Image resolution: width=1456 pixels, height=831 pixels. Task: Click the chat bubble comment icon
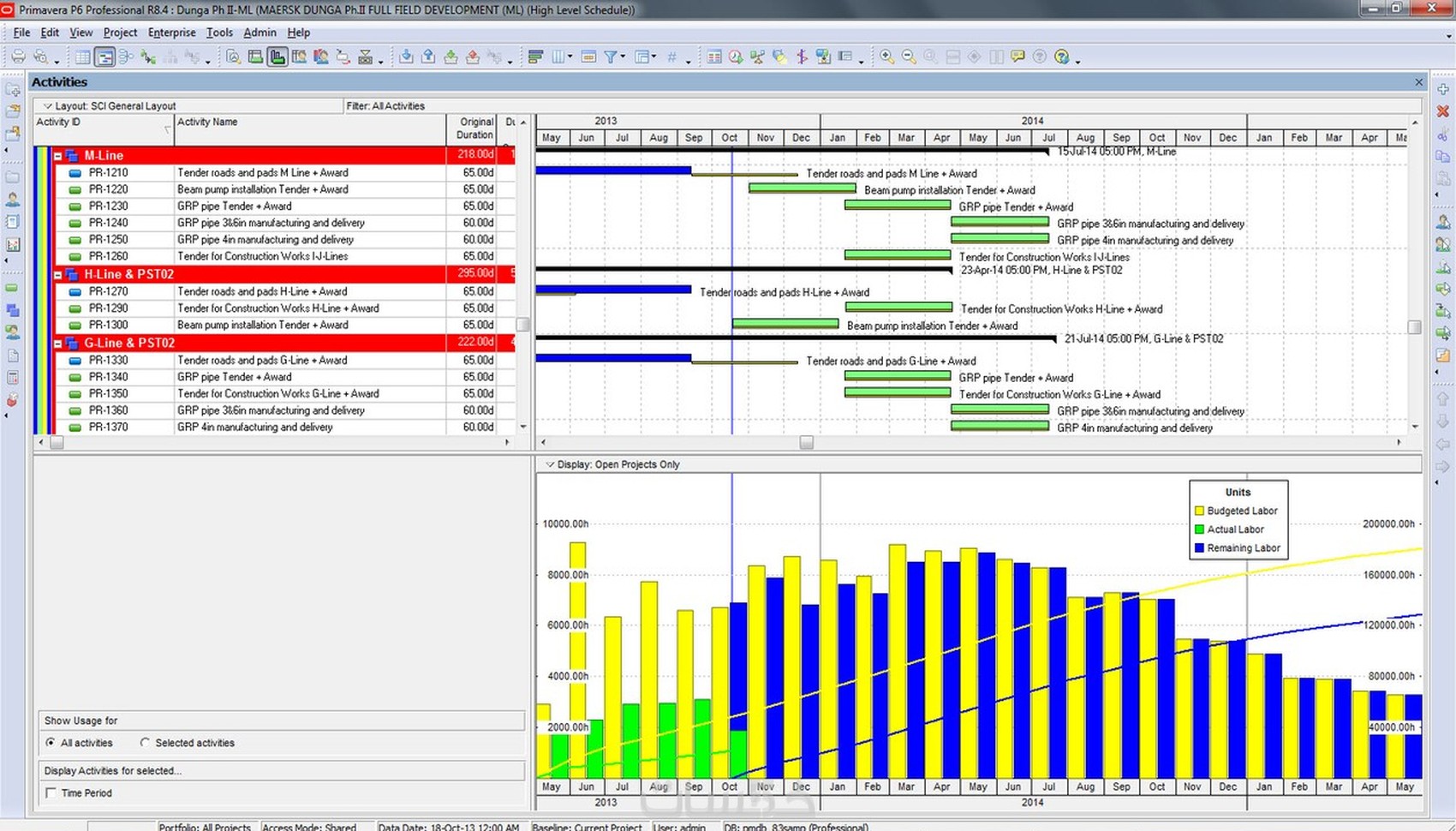[1017, 57]
